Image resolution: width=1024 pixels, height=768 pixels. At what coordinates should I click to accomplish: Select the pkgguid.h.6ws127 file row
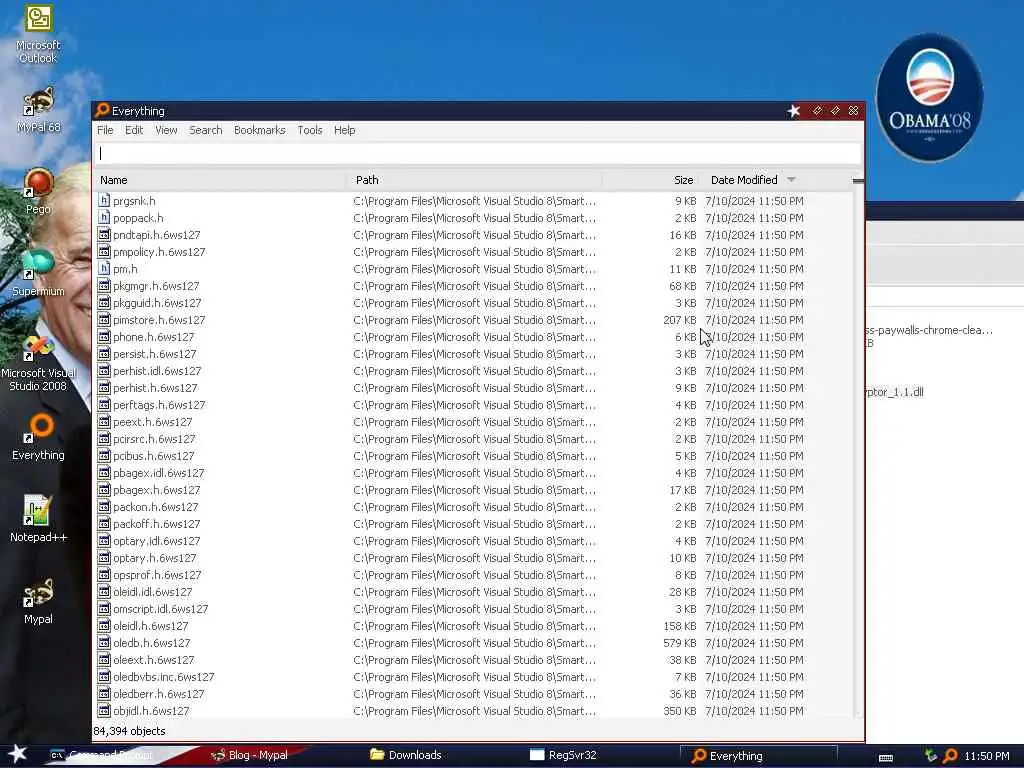point(473,302)
